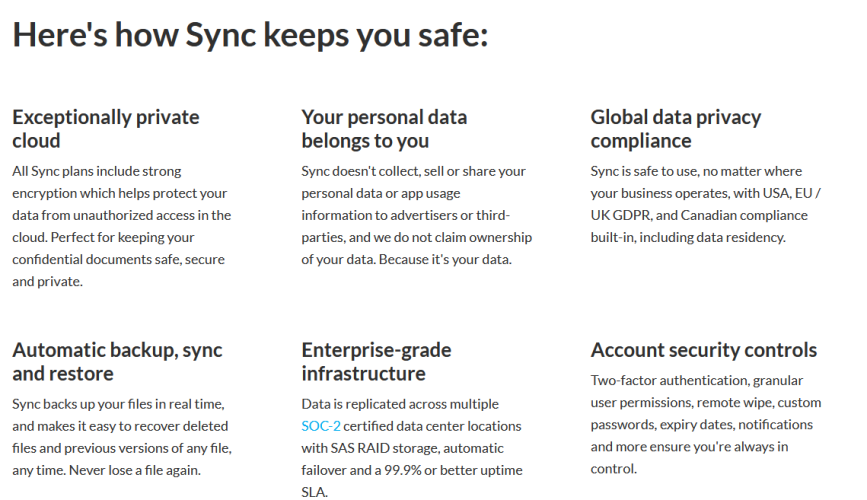
Task: Select the 'Enterprise-grade infrastructure' heading
Action: (x=376, y=362)
